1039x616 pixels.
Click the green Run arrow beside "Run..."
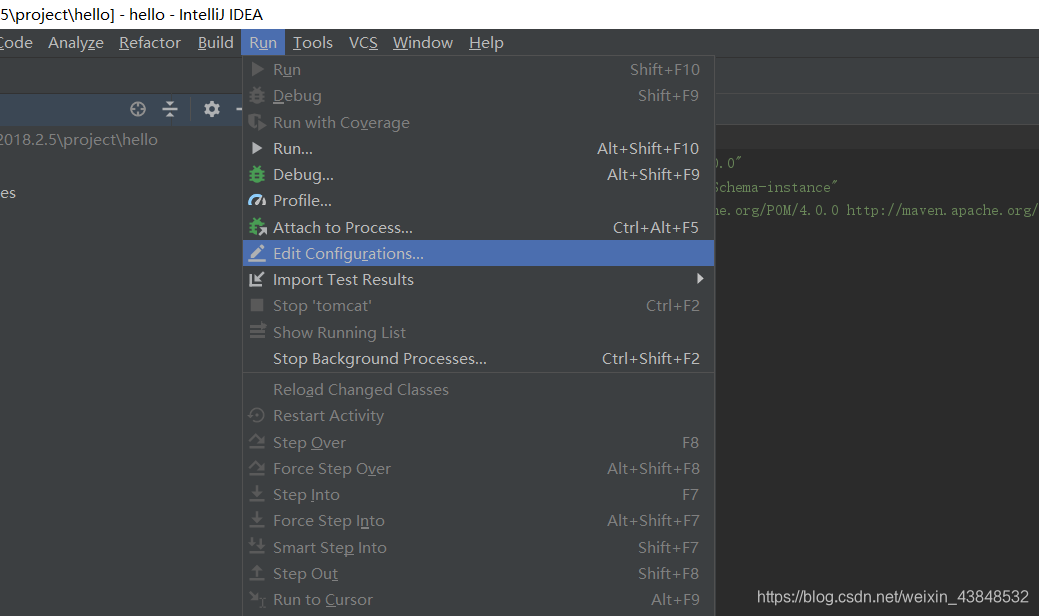point(258,147)
